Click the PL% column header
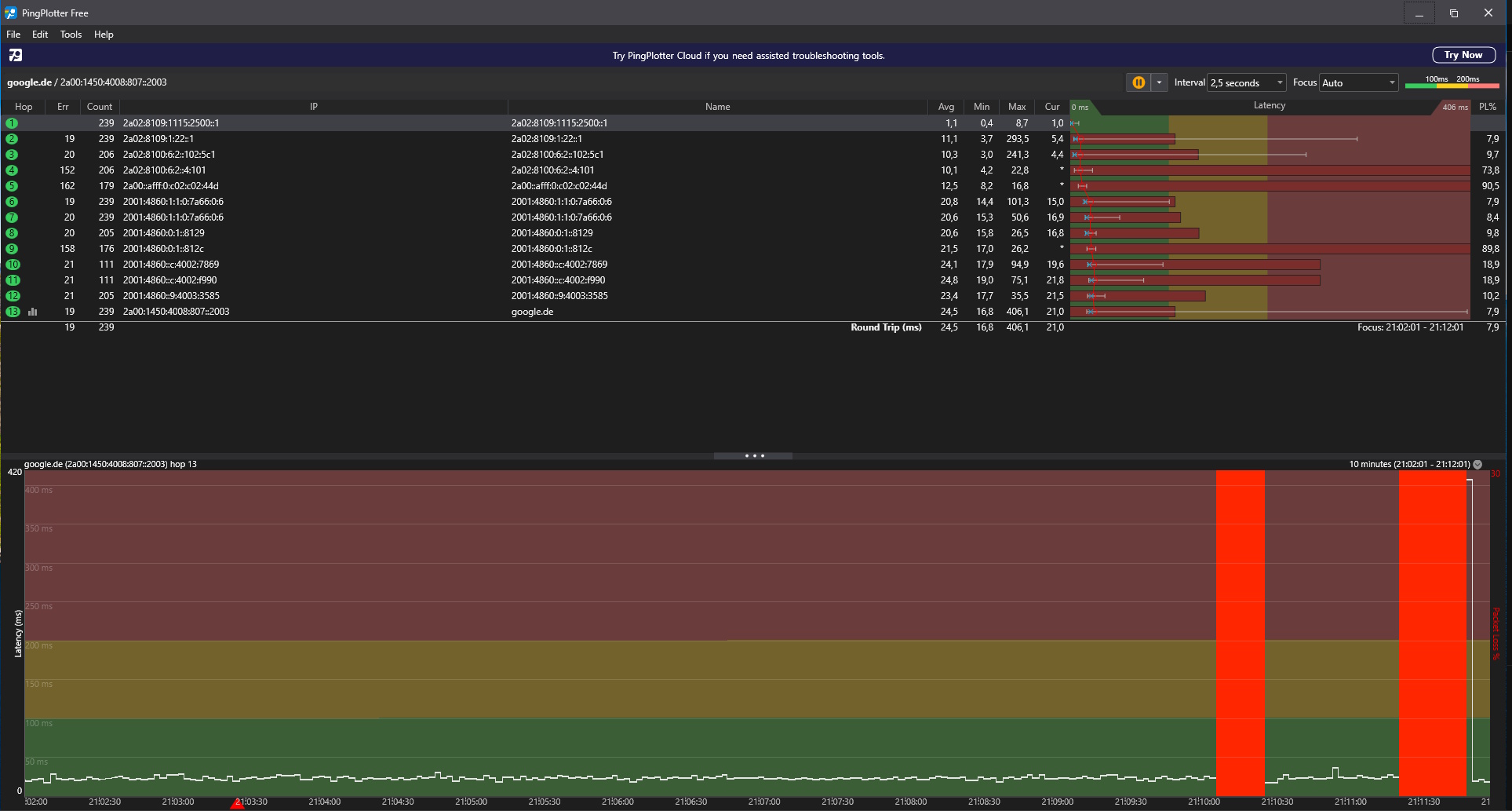The height and width of the screenshot is (811, 1512). click(x=1488, y=107)
